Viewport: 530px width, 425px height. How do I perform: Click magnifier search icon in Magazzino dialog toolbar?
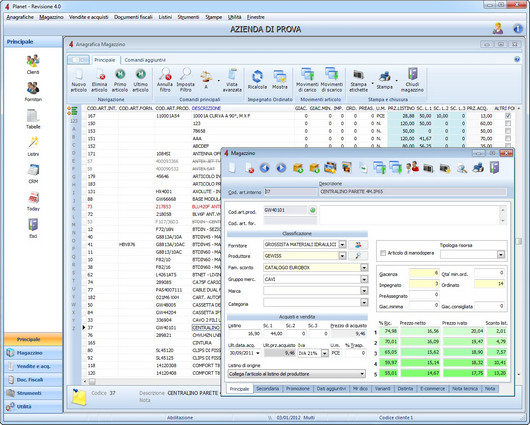click(462, 168)
